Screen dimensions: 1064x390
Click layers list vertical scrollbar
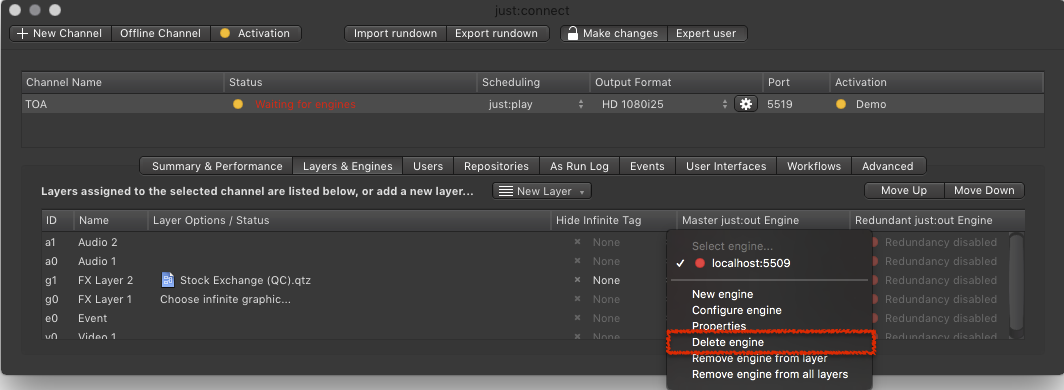pos(1016,281)
